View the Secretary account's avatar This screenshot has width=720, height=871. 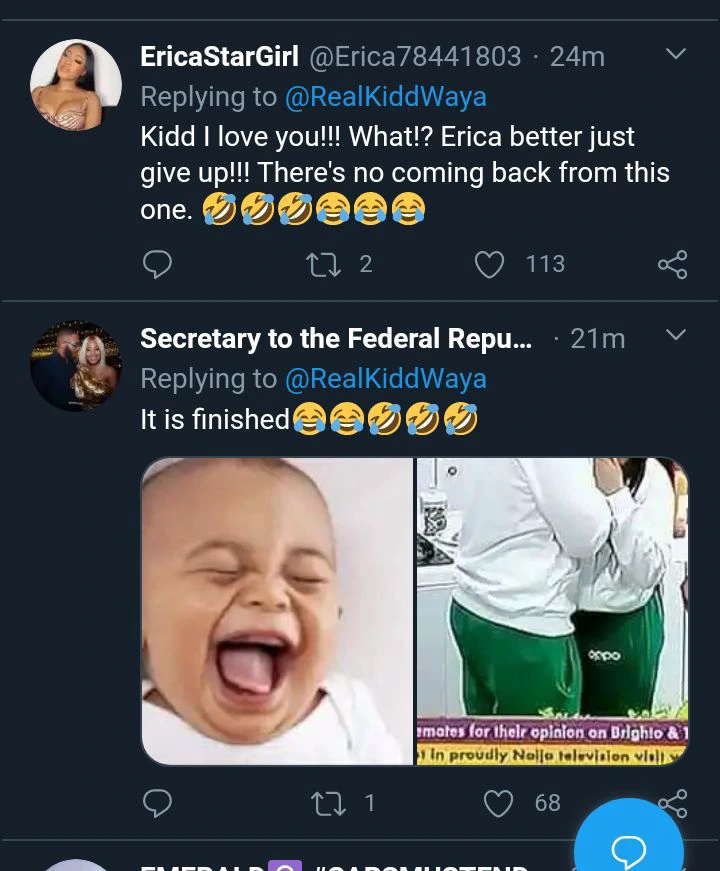pyautogui.click(x=76, y=366)
